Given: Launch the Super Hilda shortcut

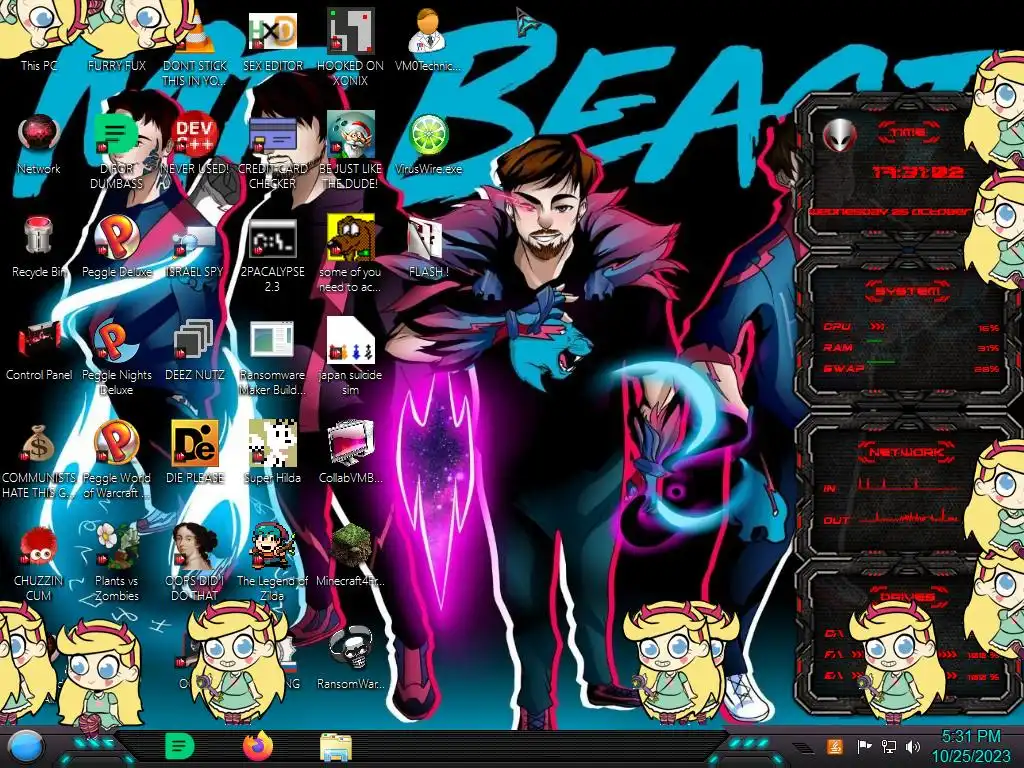Looking at the screenshot, I should (272, 452).
